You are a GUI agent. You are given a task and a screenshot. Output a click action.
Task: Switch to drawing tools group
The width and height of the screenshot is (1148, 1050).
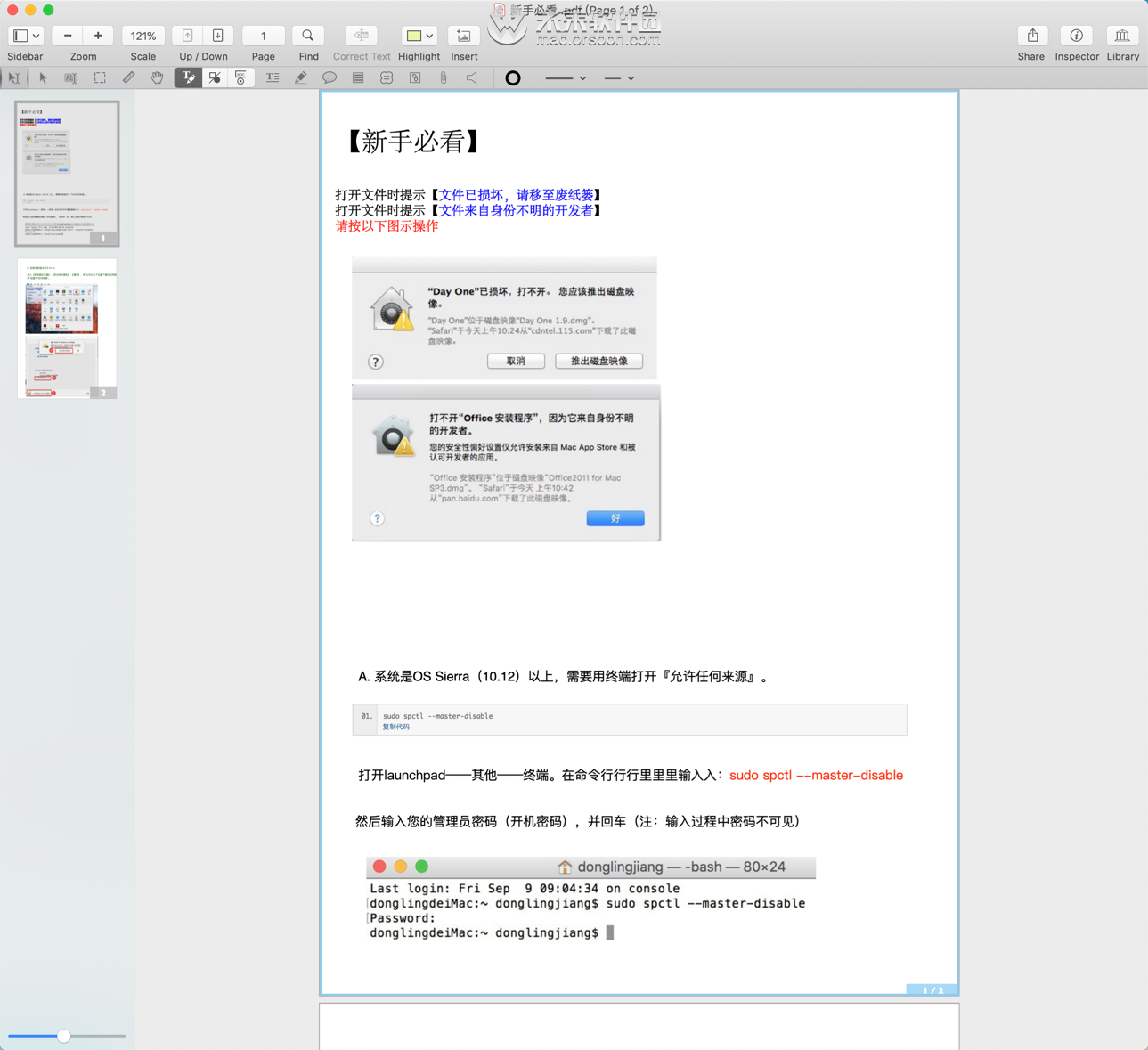tap(215, 78)
